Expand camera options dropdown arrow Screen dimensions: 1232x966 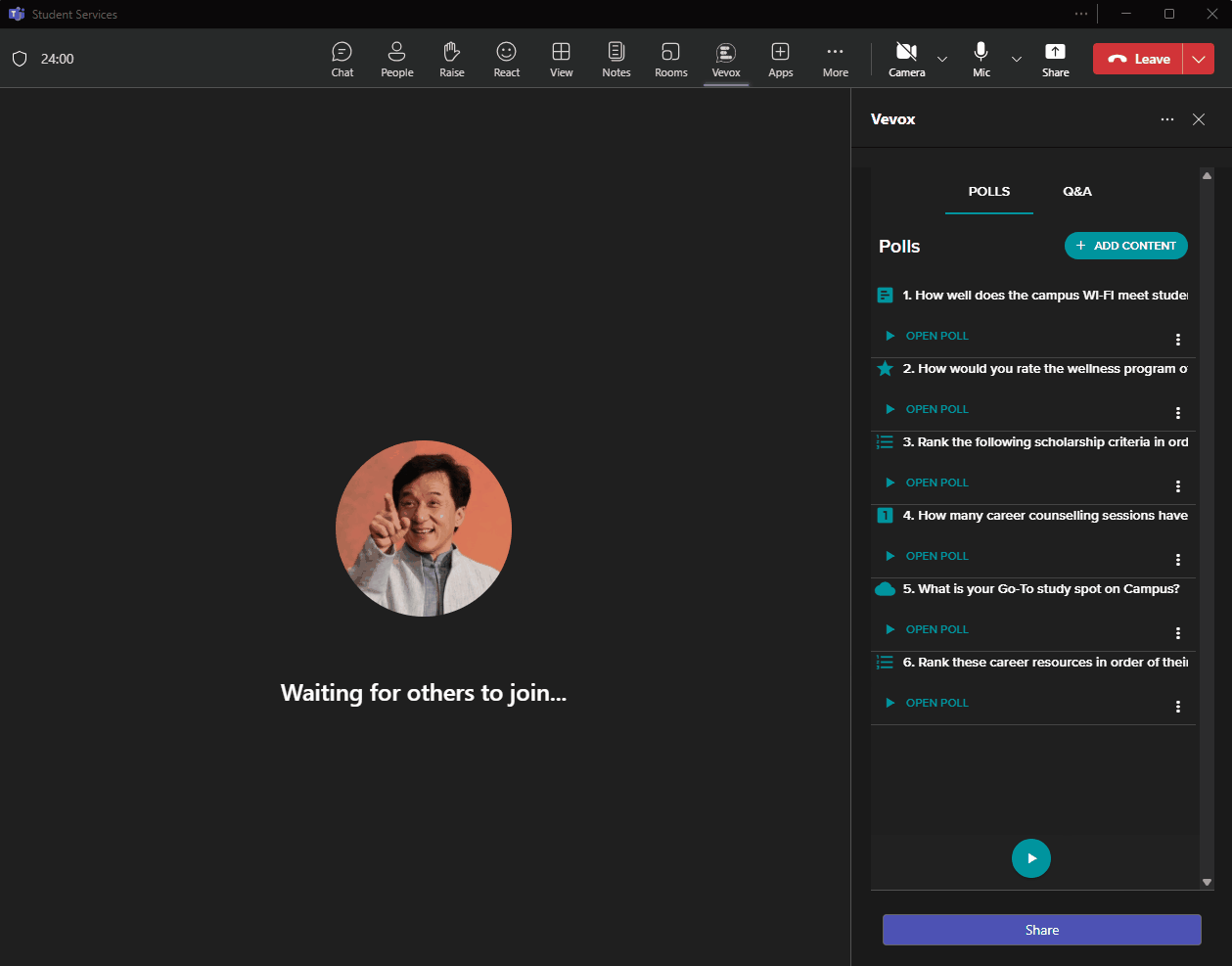[x=942, y=60]
